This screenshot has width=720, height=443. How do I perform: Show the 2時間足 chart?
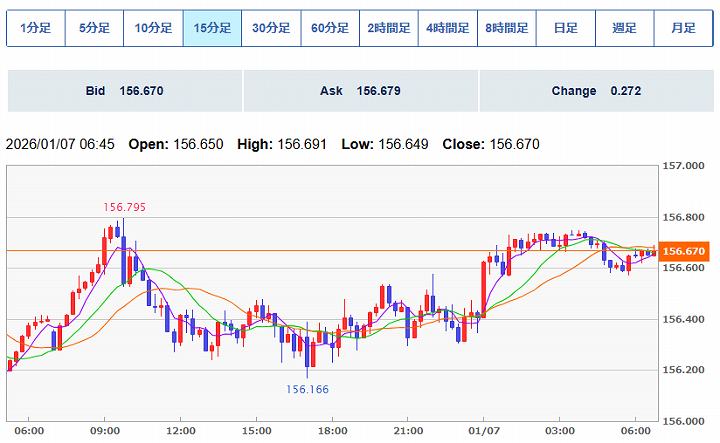click(389, 28)
